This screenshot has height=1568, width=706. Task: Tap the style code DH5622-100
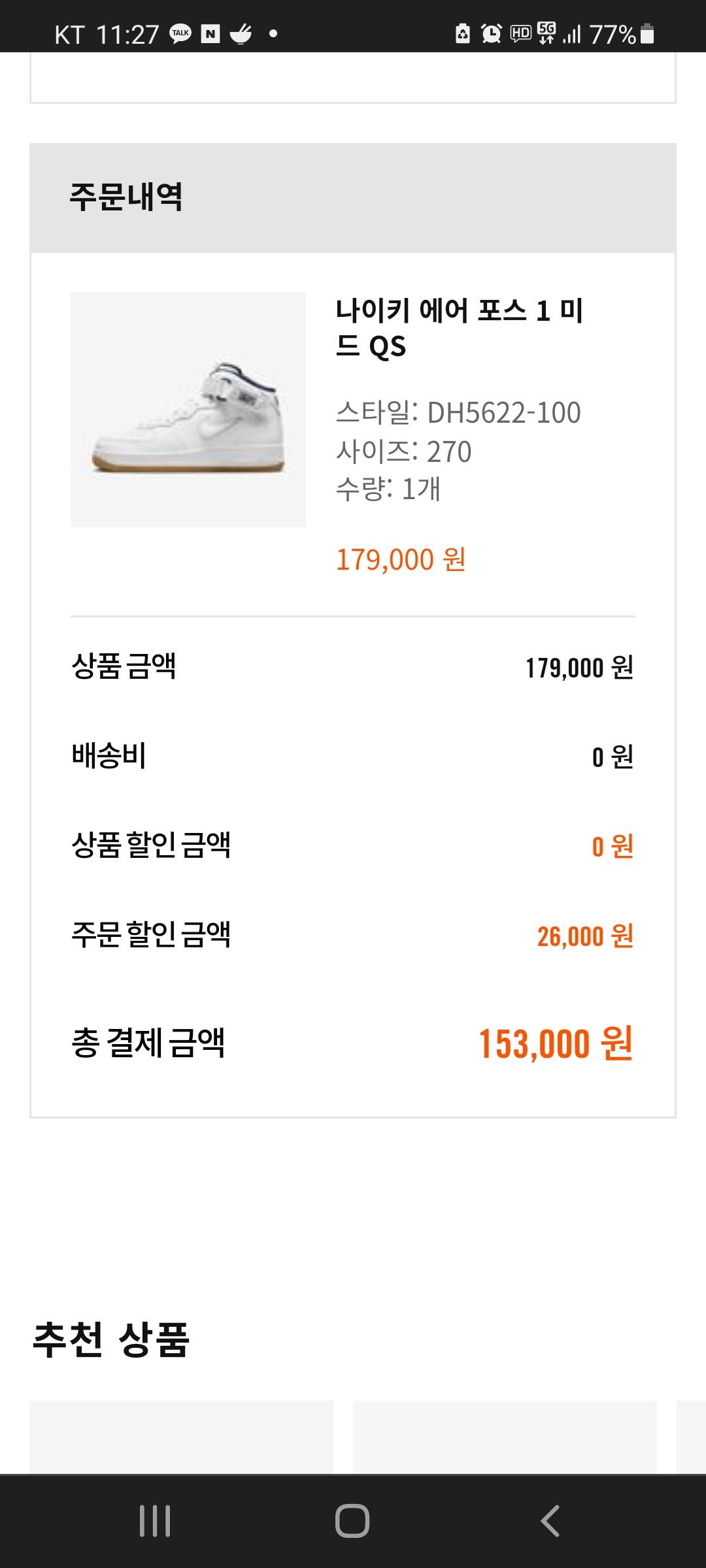coord(504,413)
